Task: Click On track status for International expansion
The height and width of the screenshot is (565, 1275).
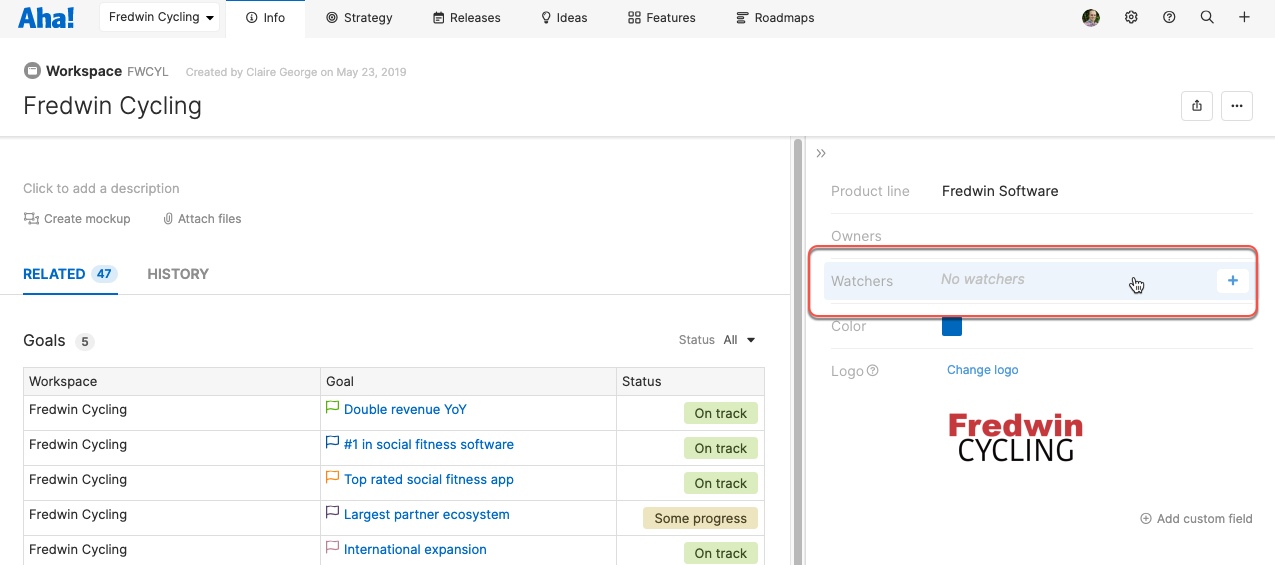Action: 721,553
